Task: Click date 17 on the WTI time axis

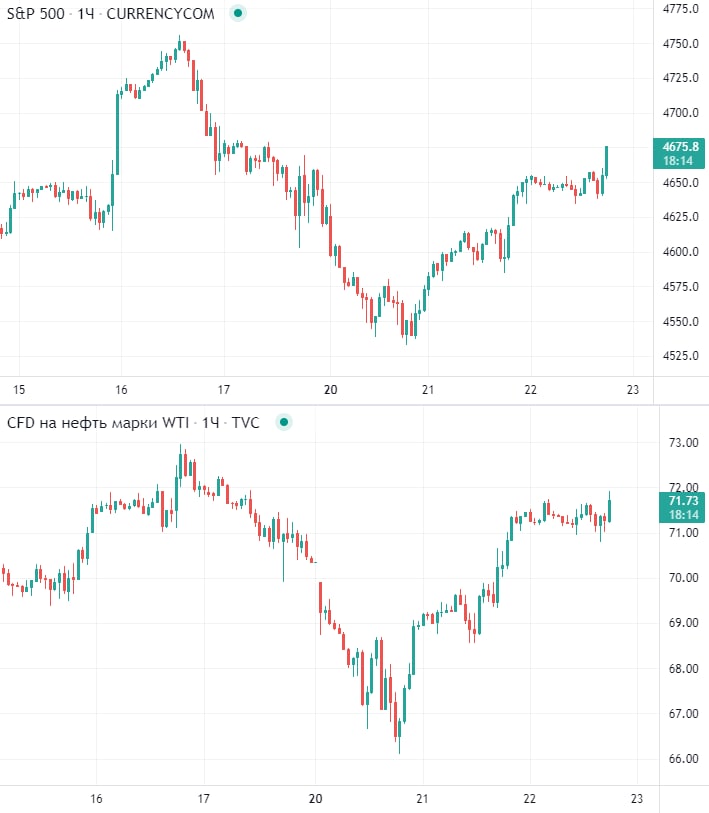Action: click(203, 798)
